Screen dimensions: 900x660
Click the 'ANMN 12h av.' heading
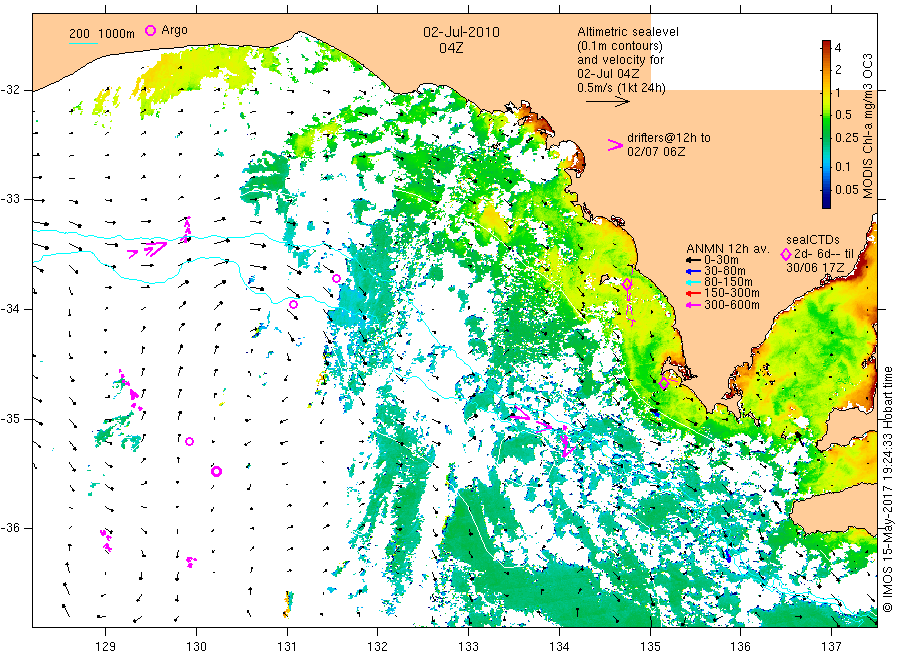click(727, 249)
